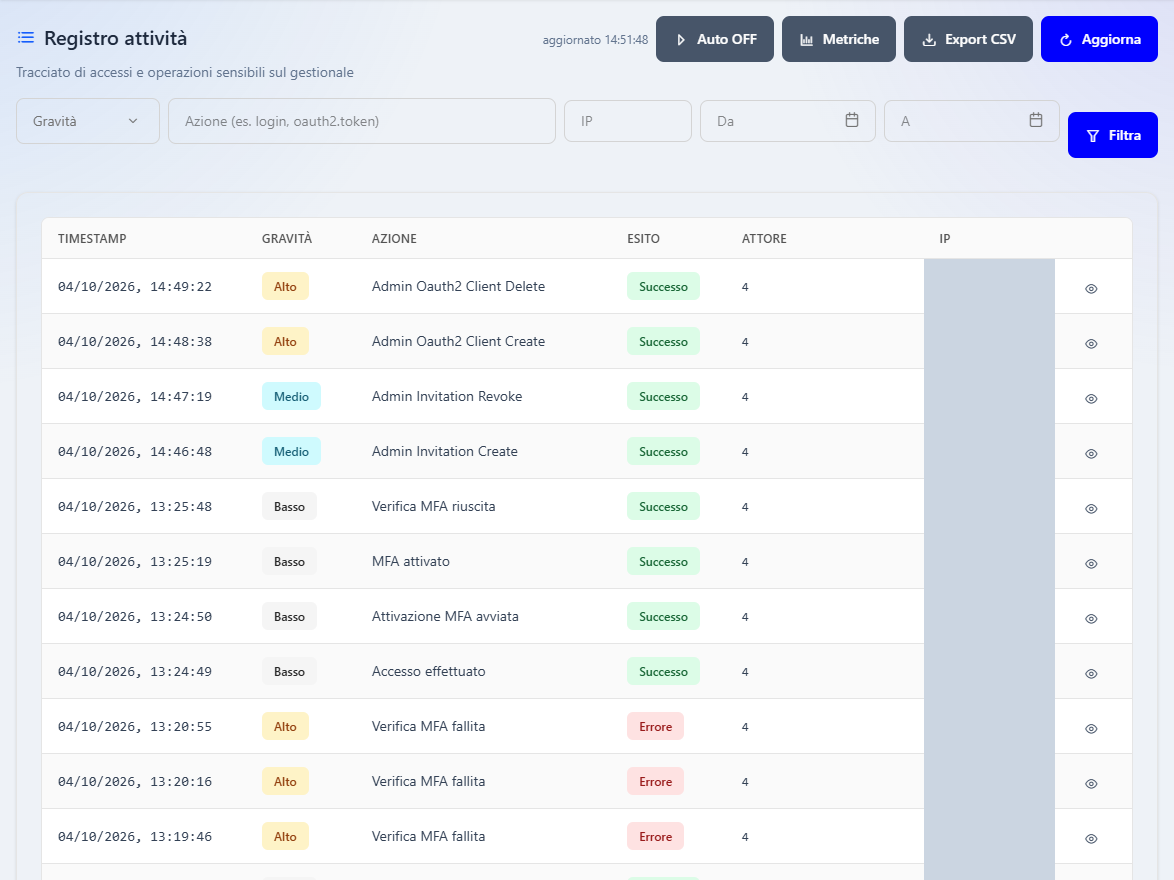The width and height of the screenshot is (1174, 880).
Task: Click the Basso badge on MFA attivato row
Action: 289,562
